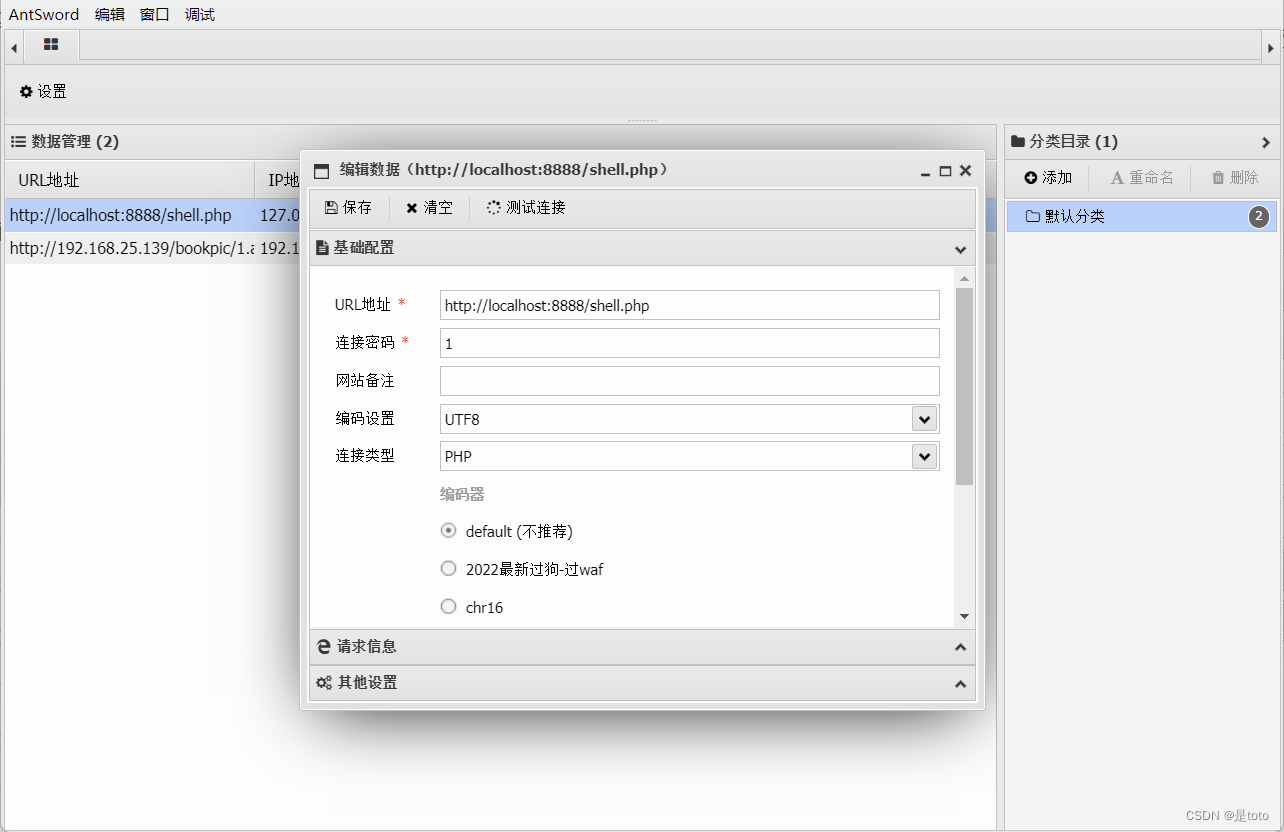The image size is (1284, 832).
Task: Click the 数据管理 (2) list icon
Action: (x=18, y=142)
